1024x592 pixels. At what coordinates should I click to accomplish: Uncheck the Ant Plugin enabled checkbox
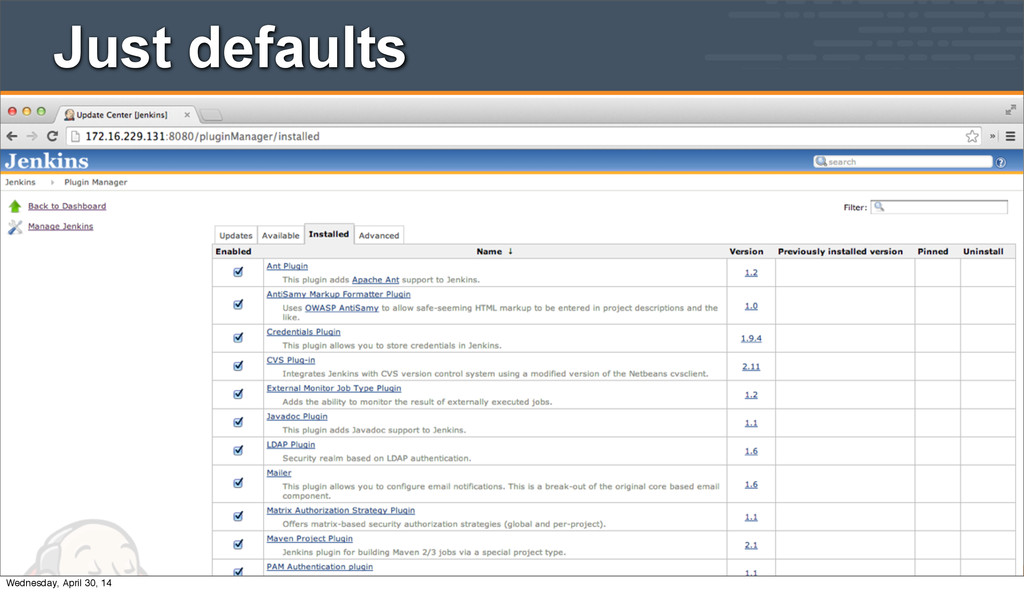tap(238, 272)
